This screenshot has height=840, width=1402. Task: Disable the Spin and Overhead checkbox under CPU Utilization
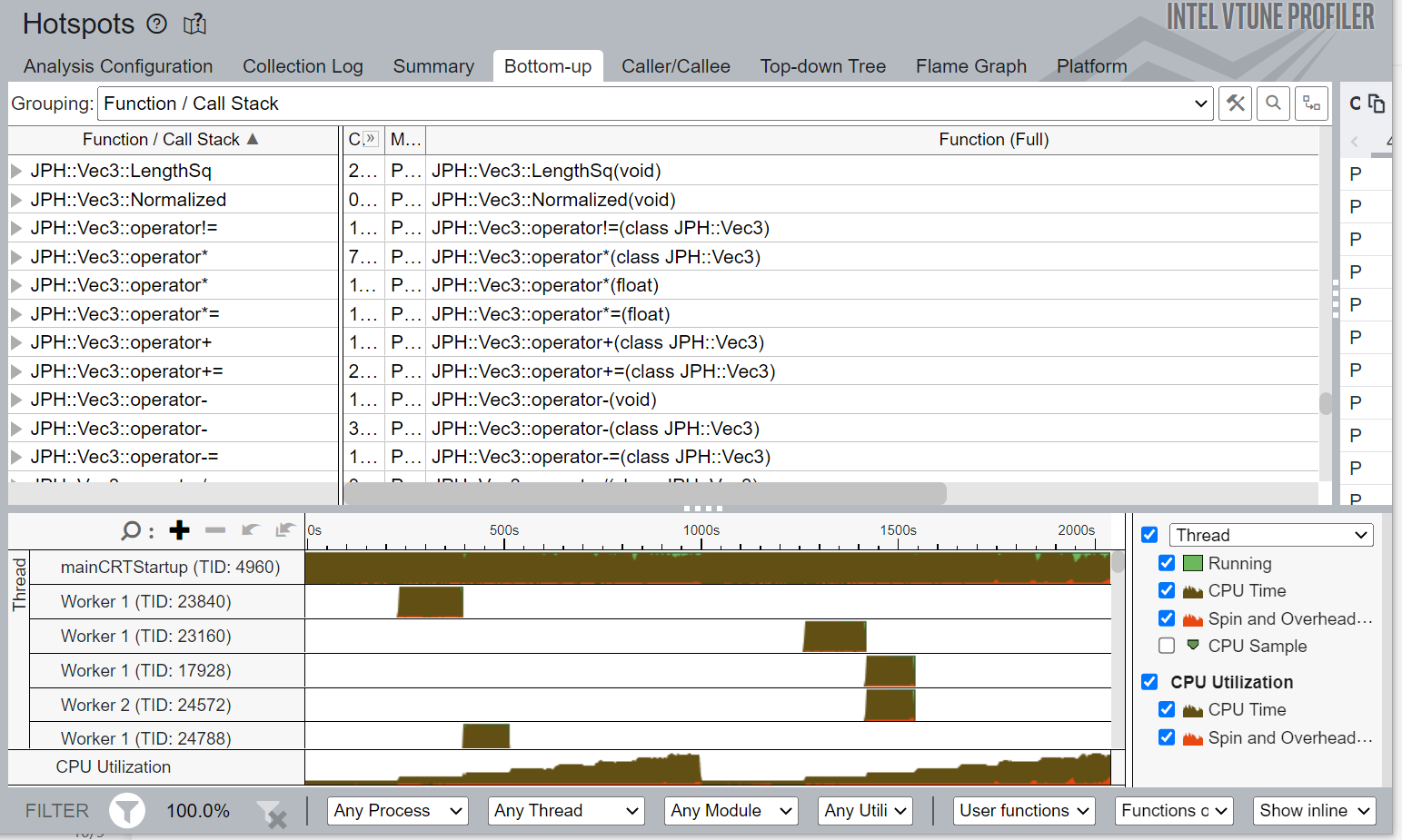1167,737
